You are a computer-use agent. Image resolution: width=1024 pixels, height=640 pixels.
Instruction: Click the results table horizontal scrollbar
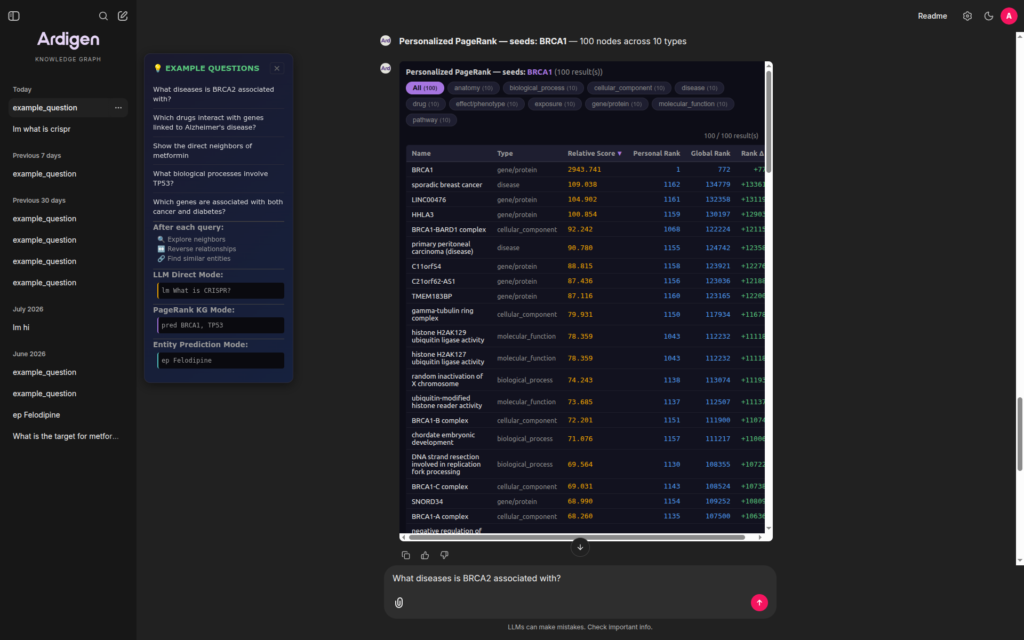point(577,537)
